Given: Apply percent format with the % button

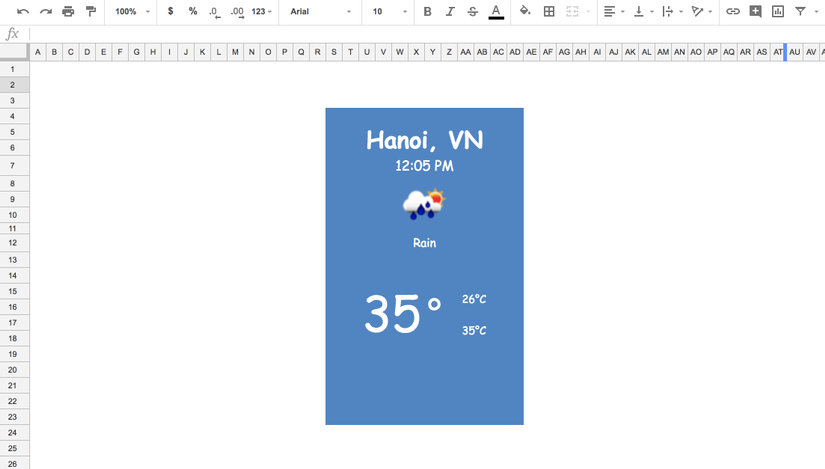Looking at the screenshot, I should pos(193,12).
